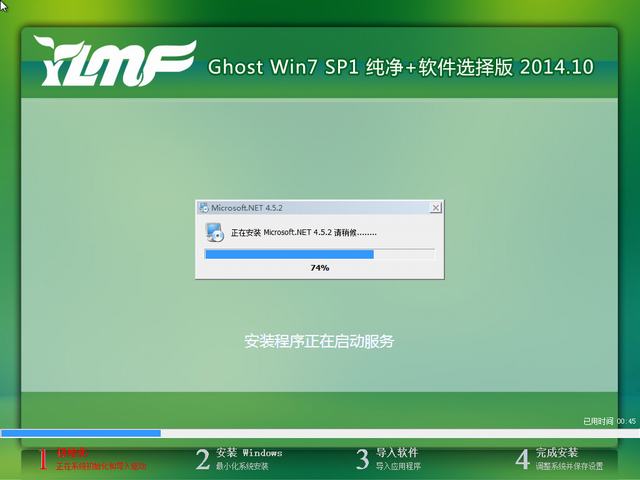The image size is (640, 480).
Task: Click the step number 3 icon
Action: click(x=363, y=460)
